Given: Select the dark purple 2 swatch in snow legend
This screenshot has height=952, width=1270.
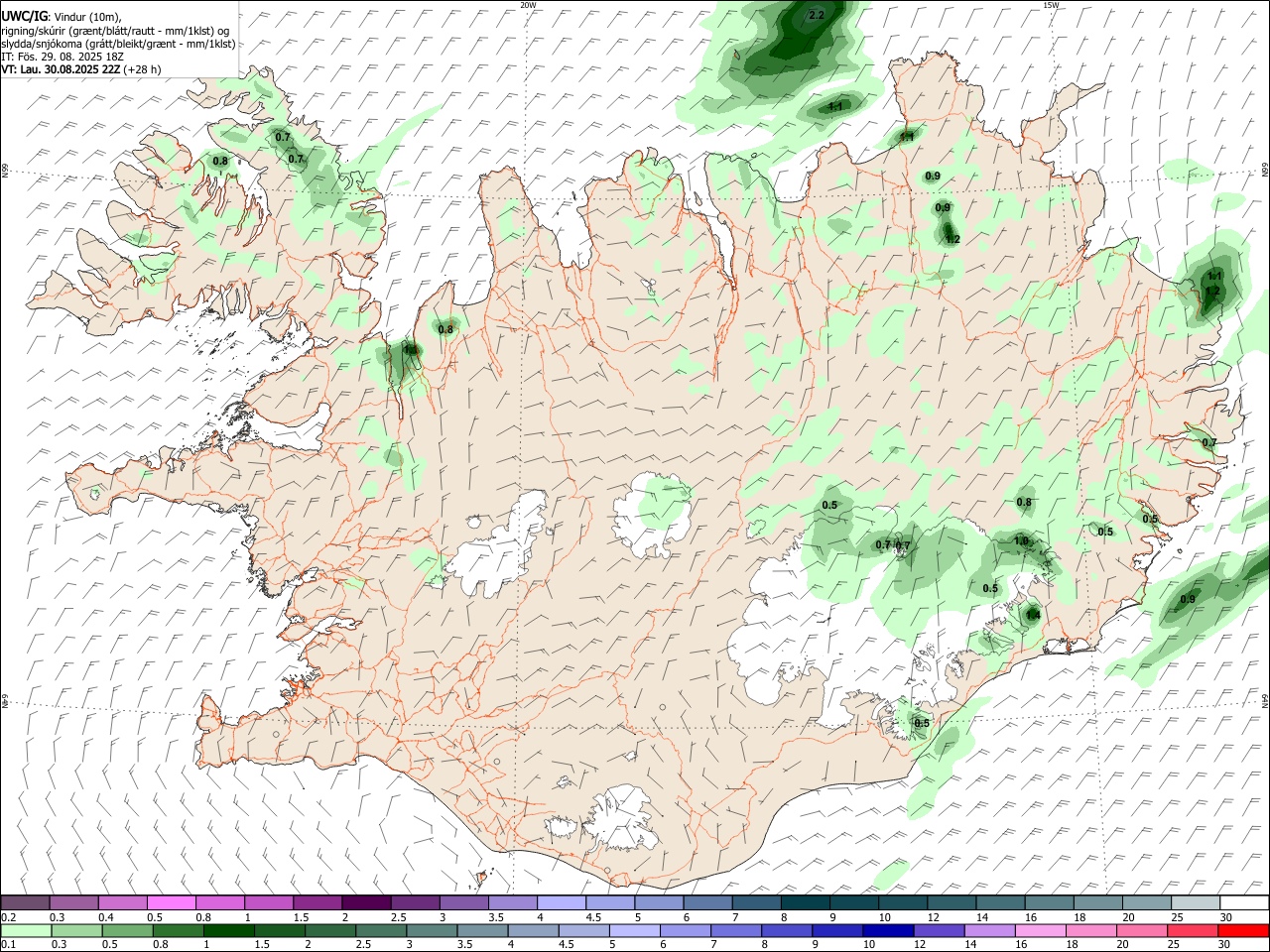Looking at the screenshot, I should click(x=366, y=902).
